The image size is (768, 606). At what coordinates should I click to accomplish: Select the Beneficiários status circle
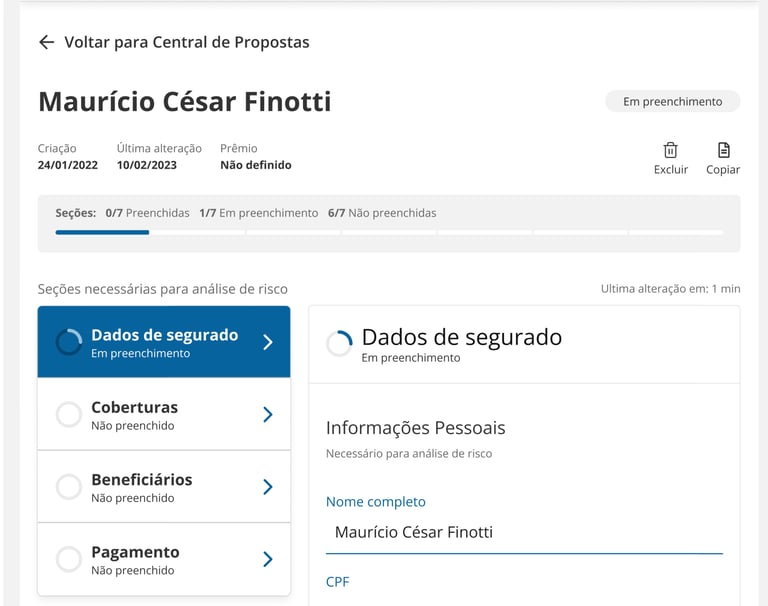coord(69,487)
